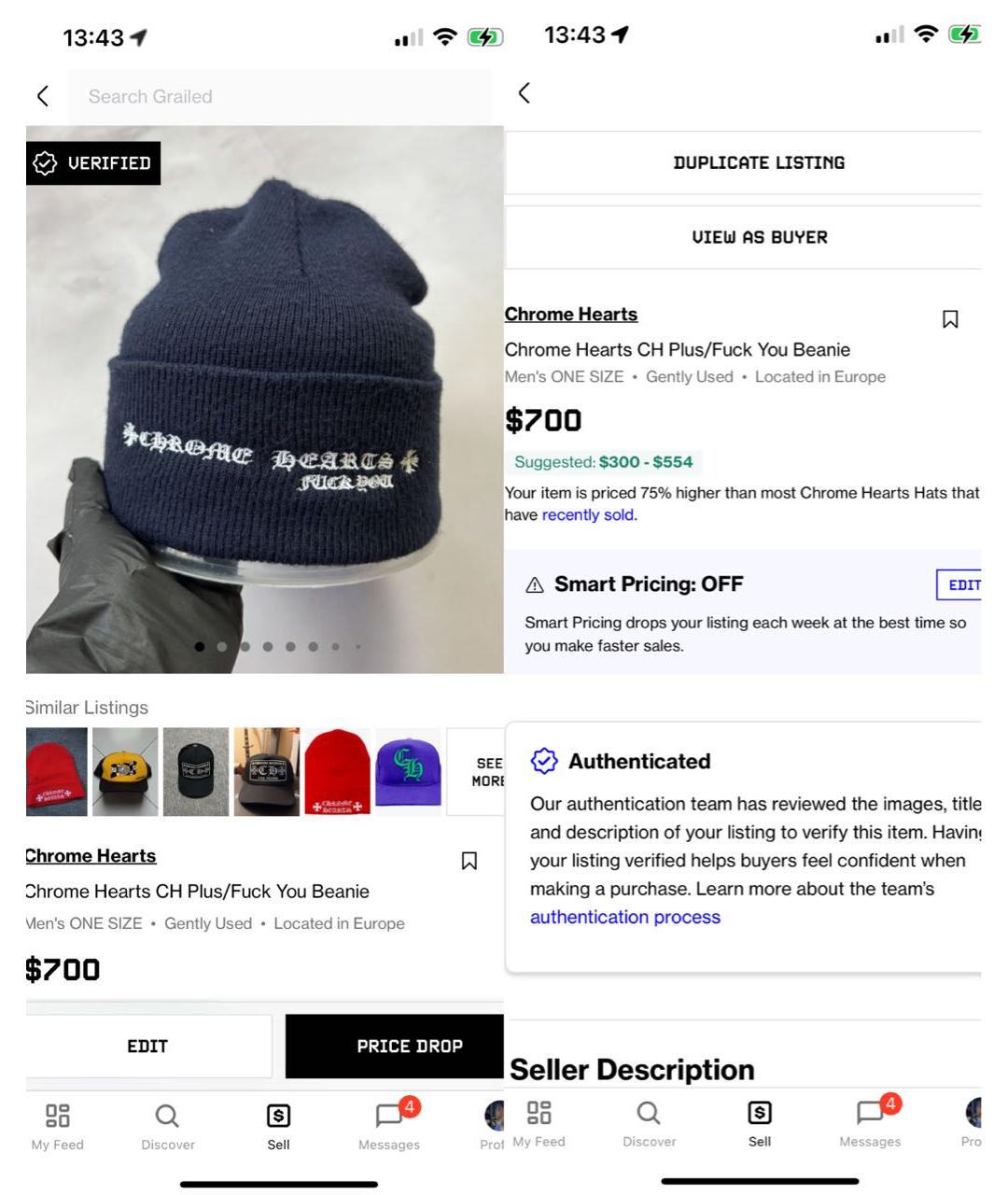Open Discover search icon in left bottom bar
Image resolution: width=1008 pixels, height=1195 pixels.
(168, 1126)
